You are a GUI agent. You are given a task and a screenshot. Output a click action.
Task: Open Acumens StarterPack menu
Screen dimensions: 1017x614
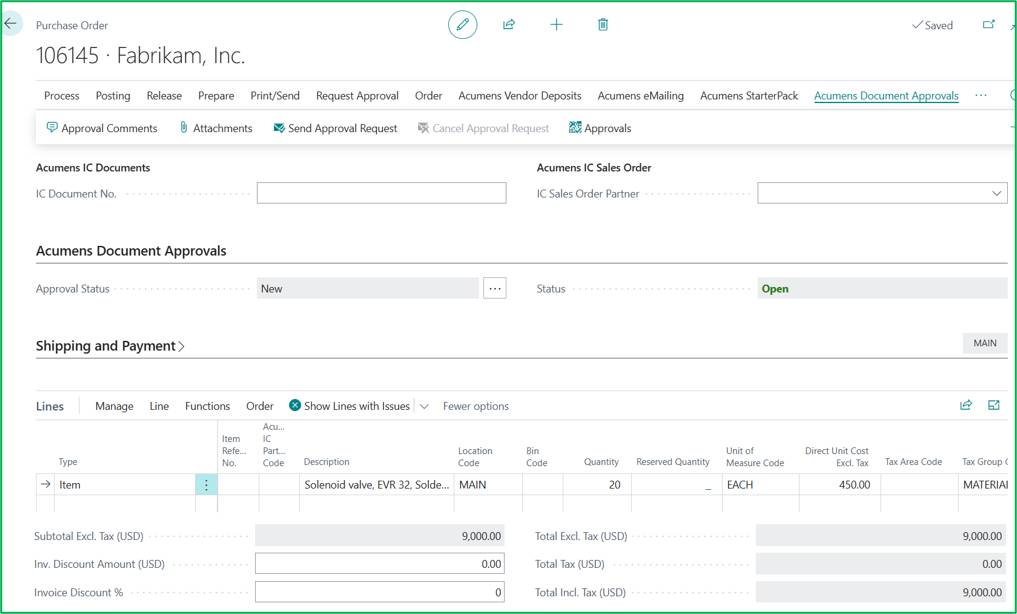749,95
